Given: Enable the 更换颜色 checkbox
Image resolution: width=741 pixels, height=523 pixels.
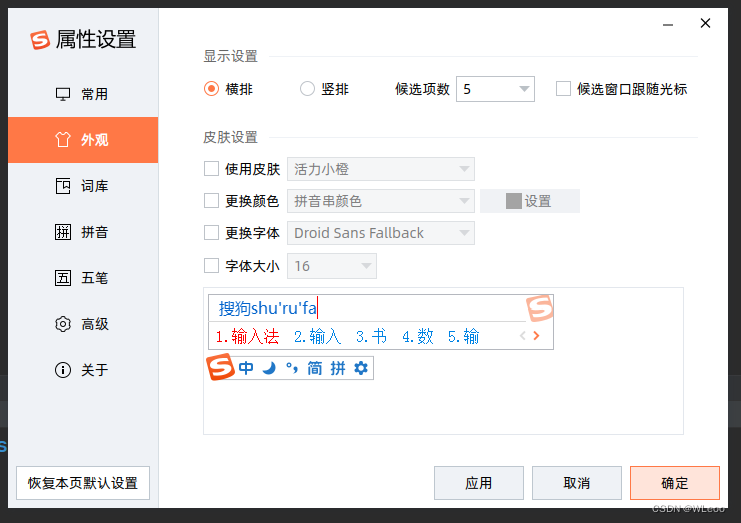Looking at the screenshot, I should (x=211, y=201).
